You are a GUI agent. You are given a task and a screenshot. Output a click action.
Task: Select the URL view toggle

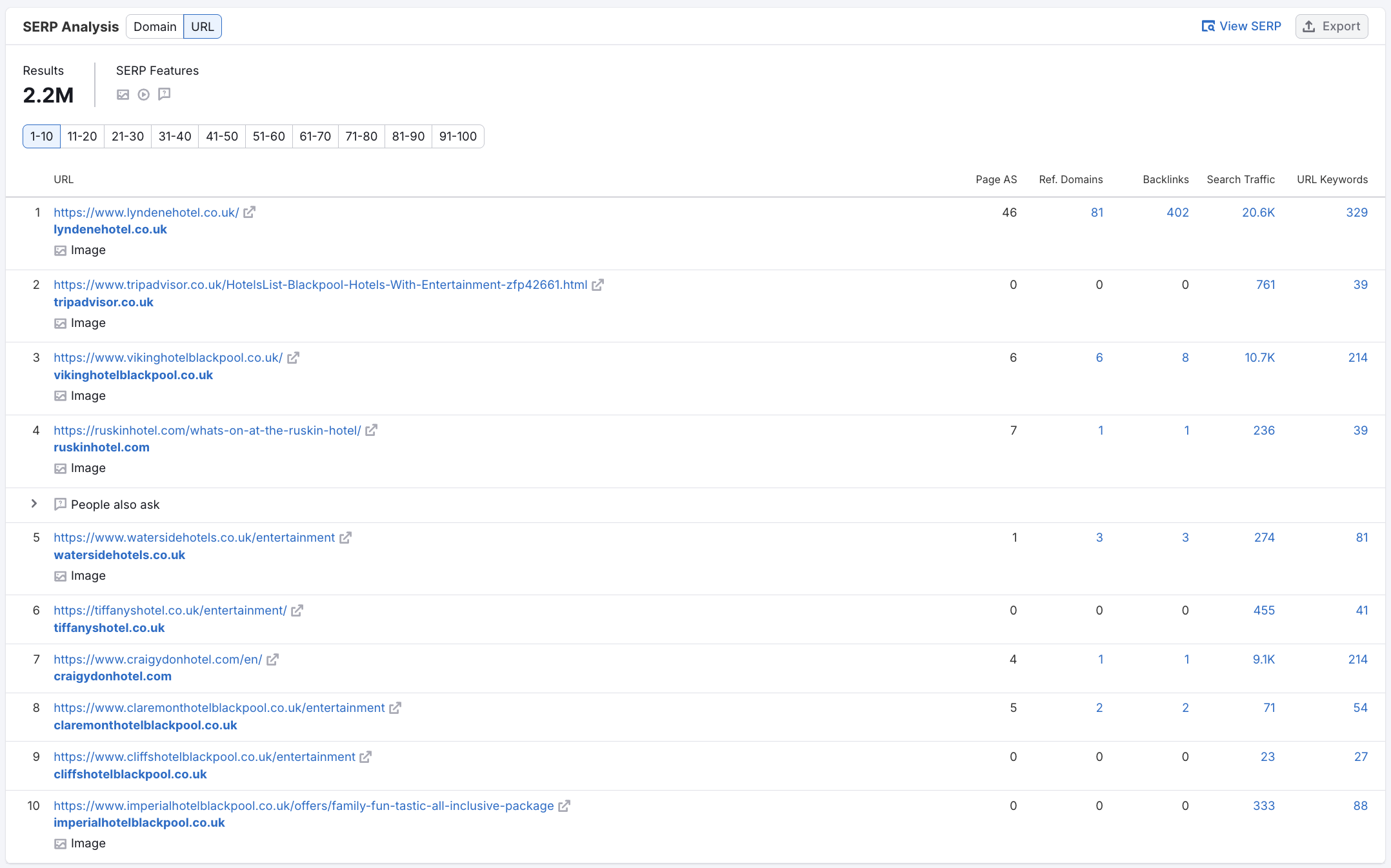pyautogui.click(x=203, y=26)
